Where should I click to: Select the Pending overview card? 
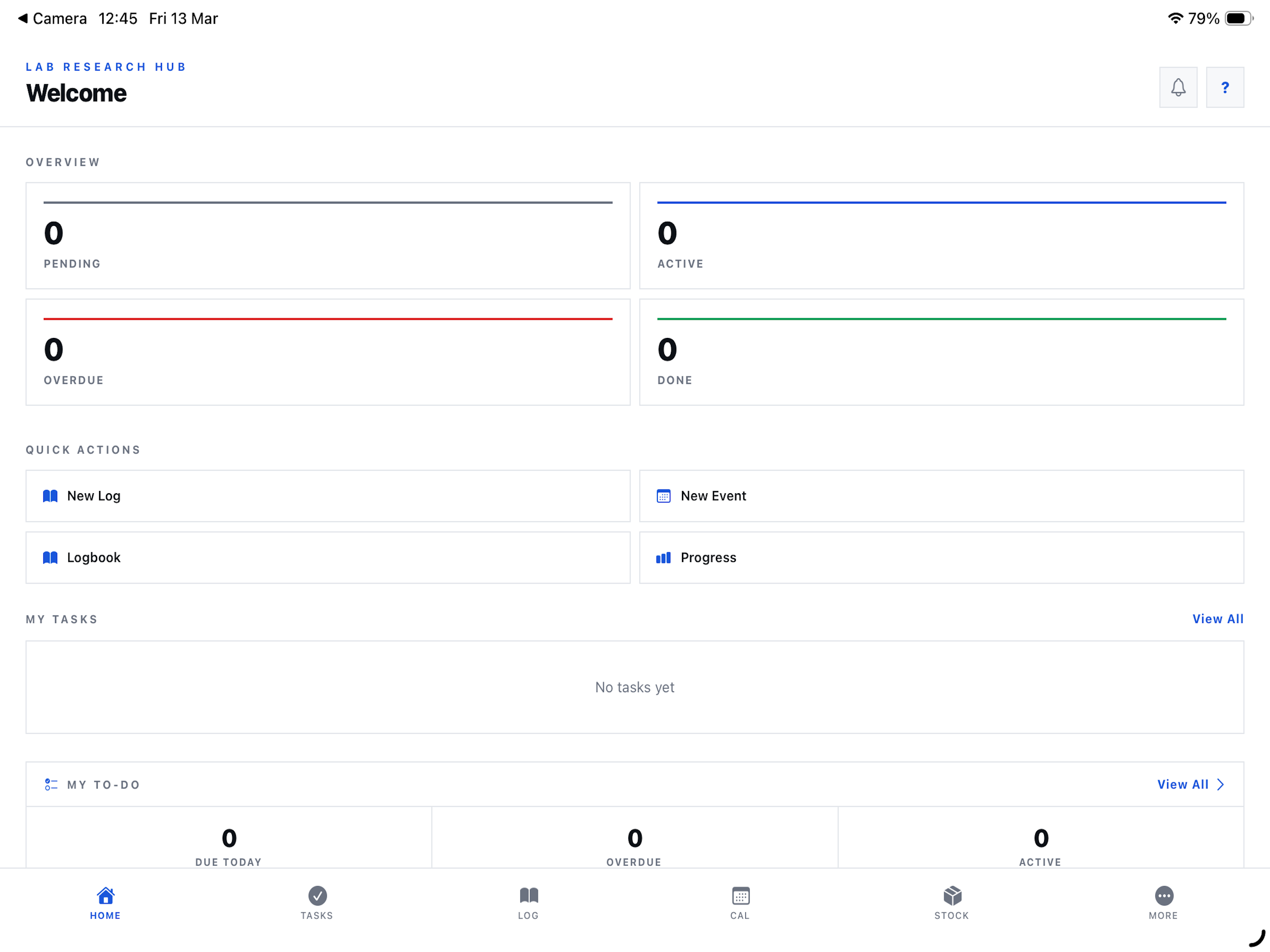(328, 235)
